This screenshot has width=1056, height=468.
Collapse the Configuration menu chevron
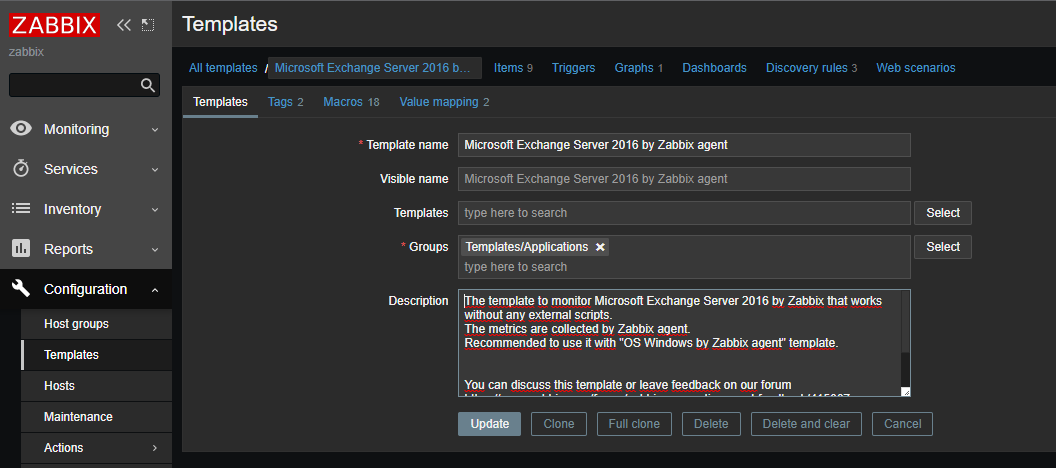pyautogui.click(x=155, y=290)
